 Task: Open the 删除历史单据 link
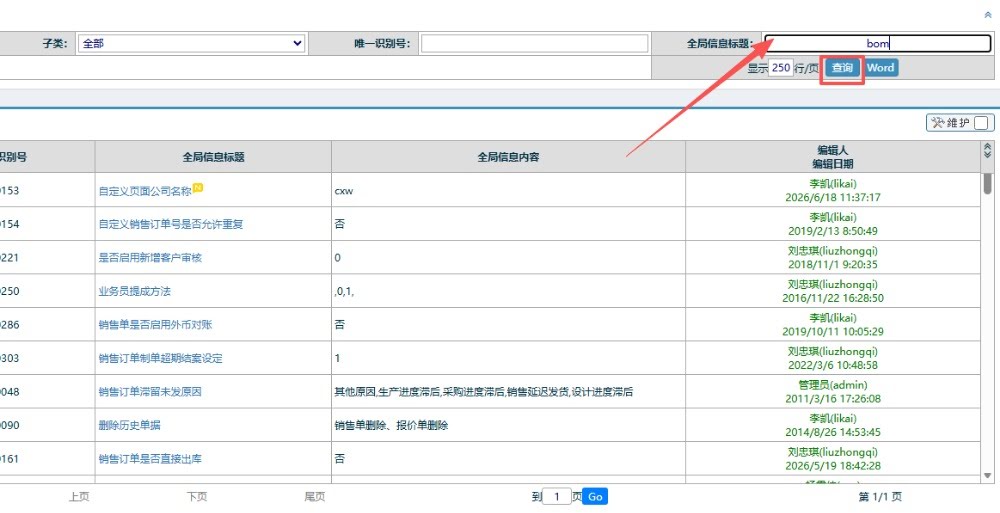129,425
